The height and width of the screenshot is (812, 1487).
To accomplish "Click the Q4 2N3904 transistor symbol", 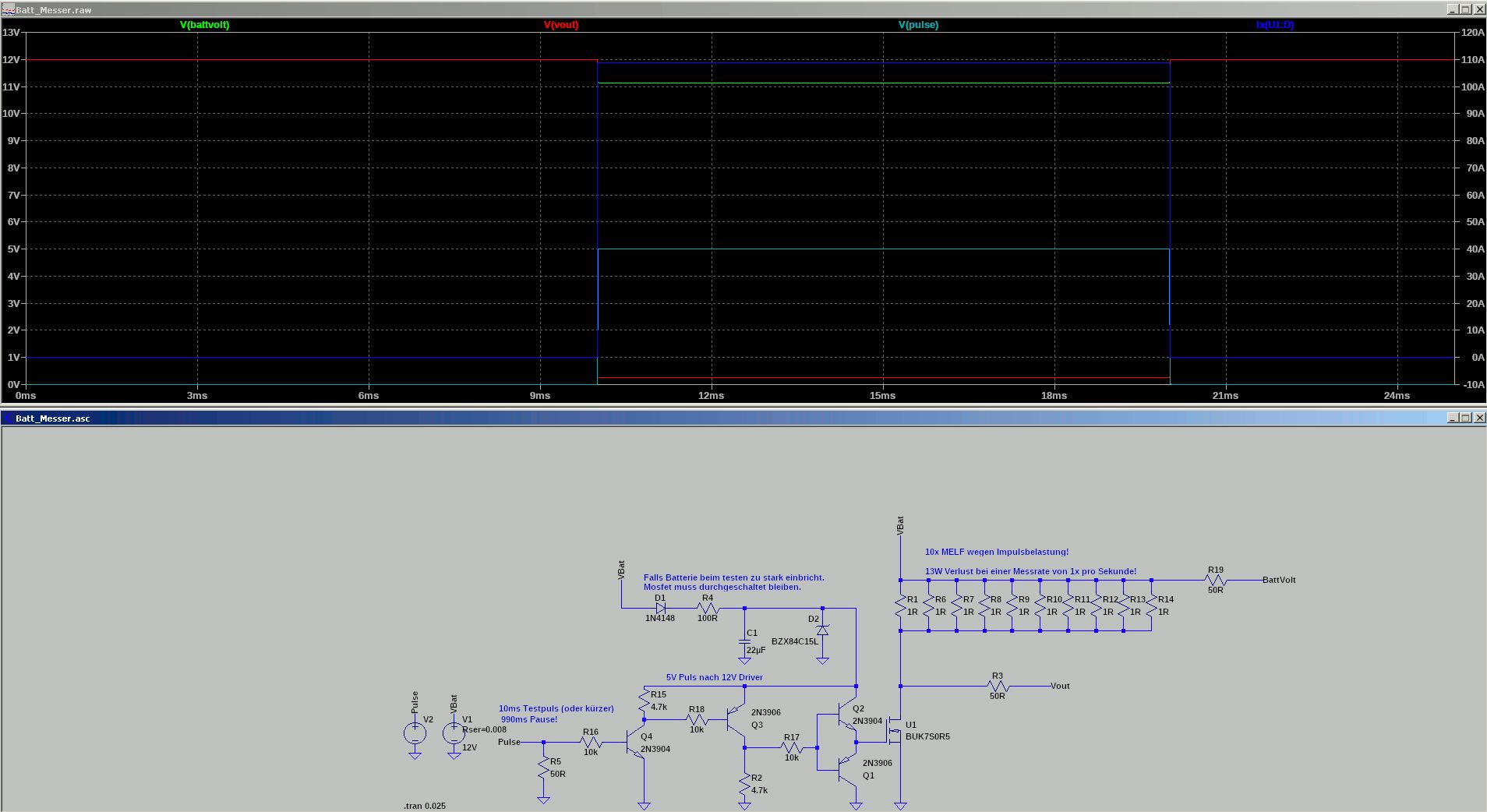I will [636, 743].
